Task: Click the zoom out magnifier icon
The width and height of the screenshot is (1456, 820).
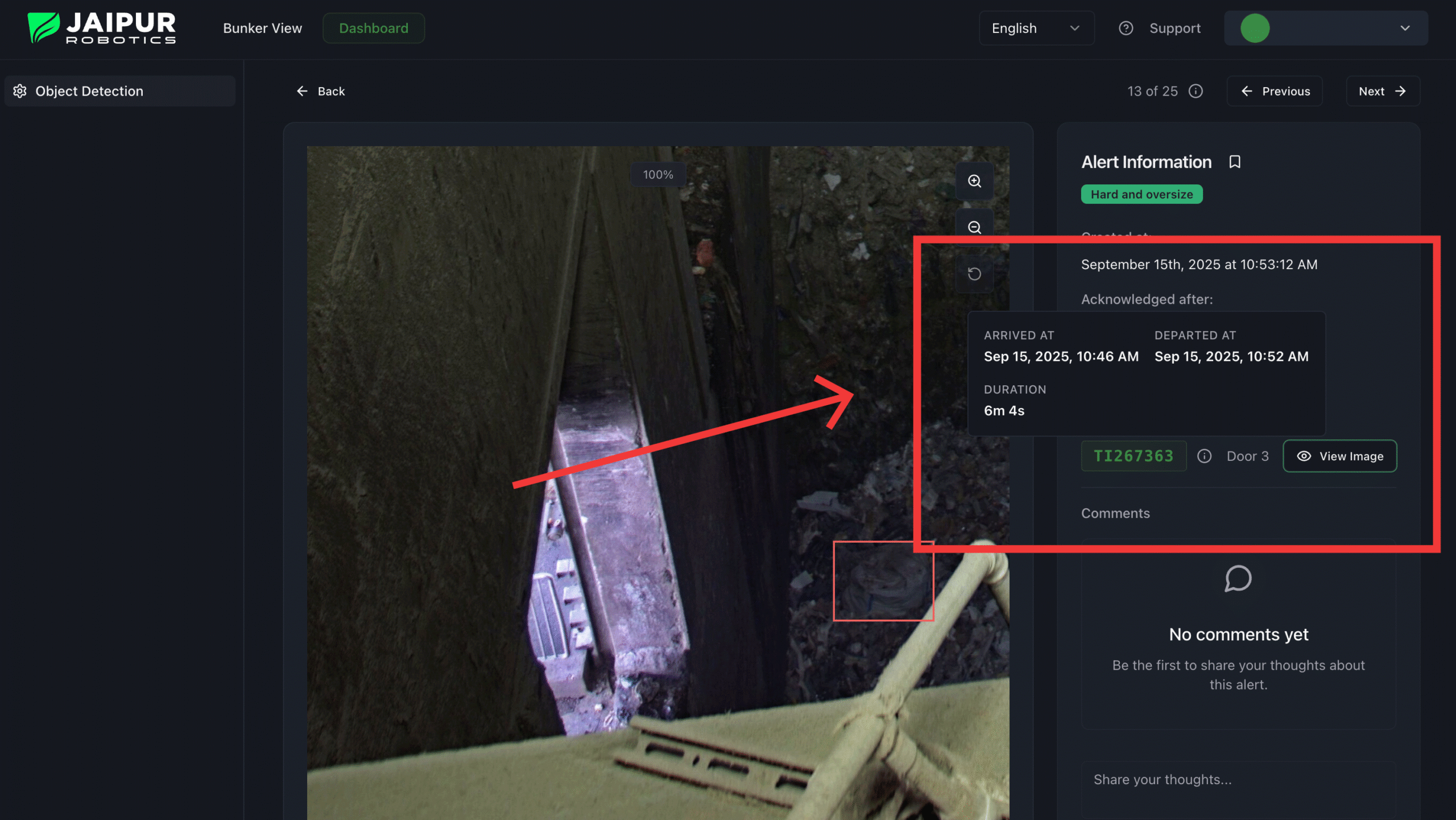Action: [974, 228]
